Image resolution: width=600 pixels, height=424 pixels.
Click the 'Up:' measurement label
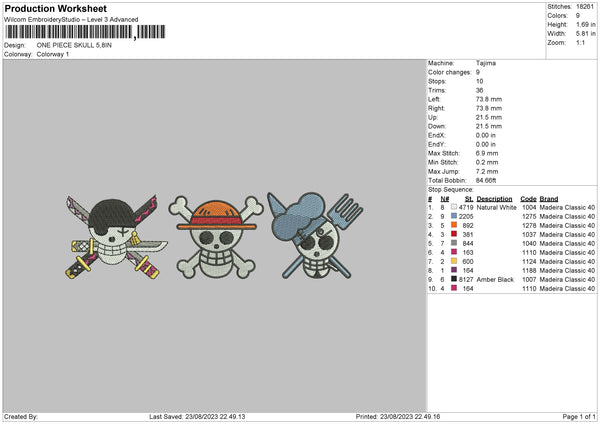click(x=433, y=117)
